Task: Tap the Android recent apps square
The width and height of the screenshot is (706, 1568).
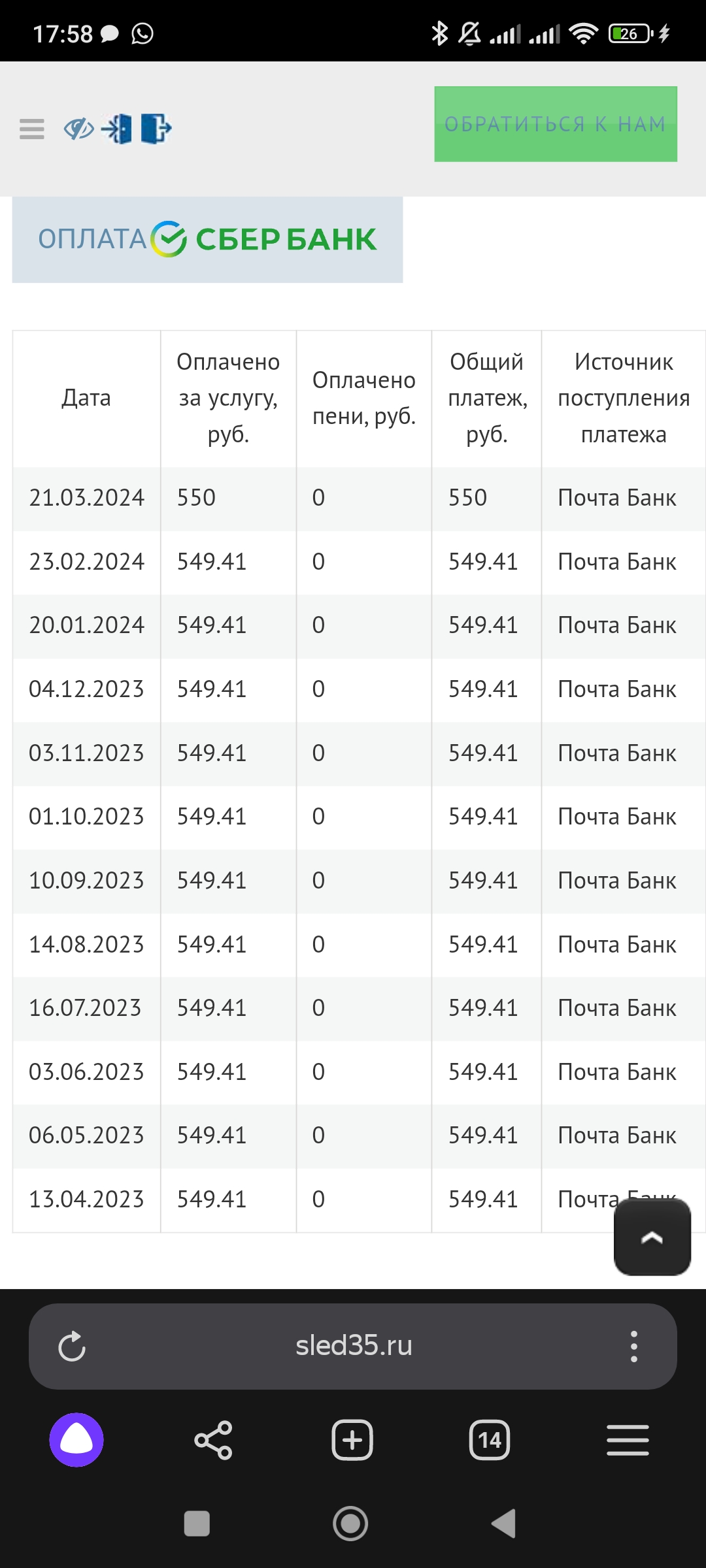Action: (x=197, y=1524)
